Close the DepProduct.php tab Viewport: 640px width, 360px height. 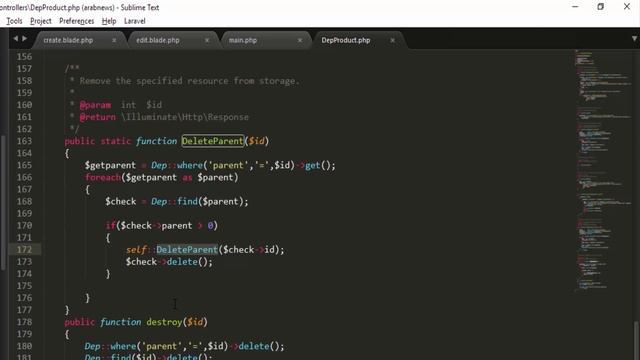pyautogui.click(x=393, y=40)
